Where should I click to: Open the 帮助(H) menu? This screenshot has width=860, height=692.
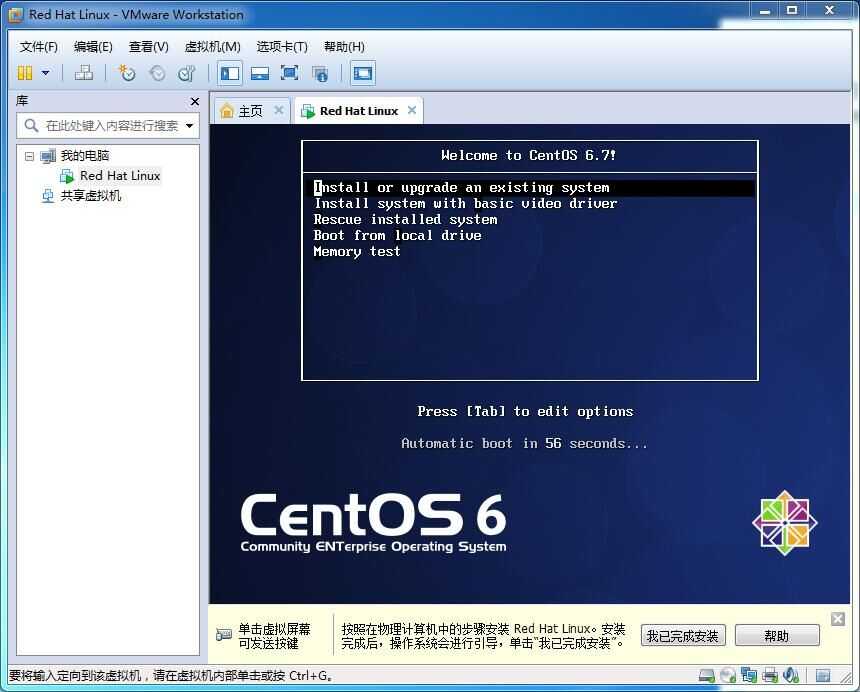pyautogui.click(x=344, y=47)
